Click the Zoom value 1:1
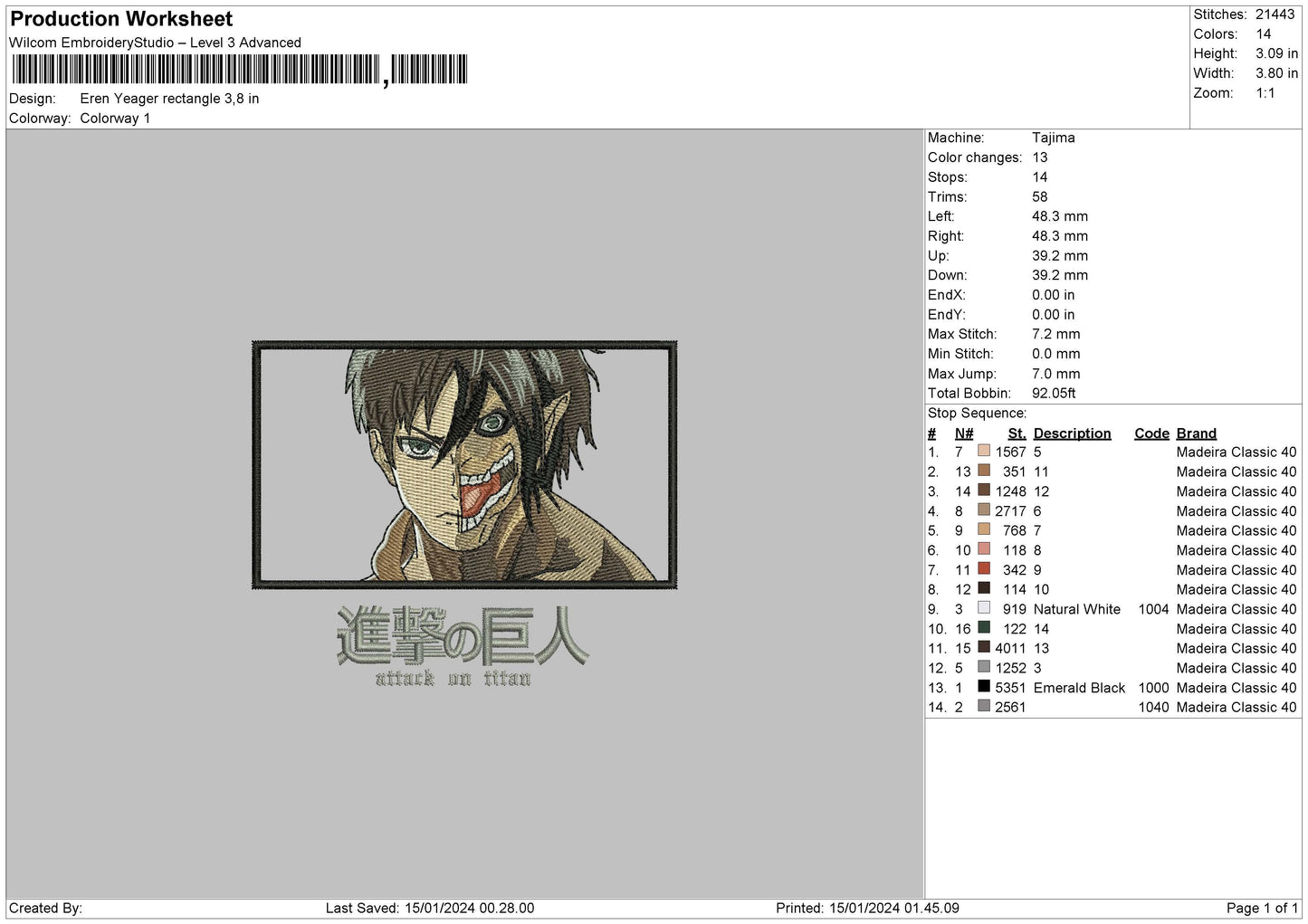The width and height of the screenshot is (1308, 924). coord(1265,93)
